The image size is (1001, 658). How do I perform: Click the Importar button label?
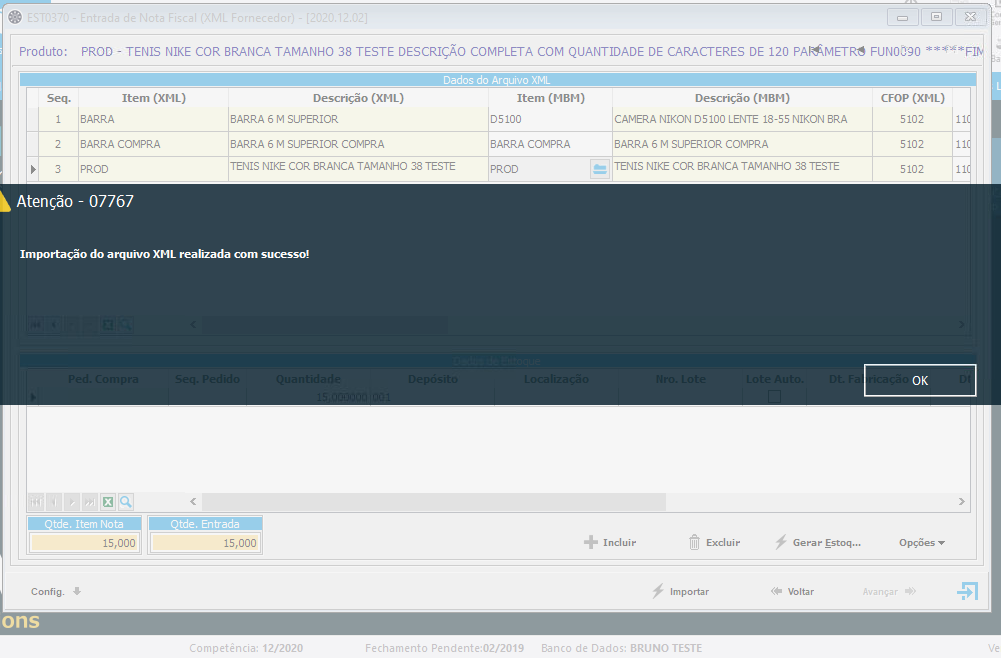689,592
